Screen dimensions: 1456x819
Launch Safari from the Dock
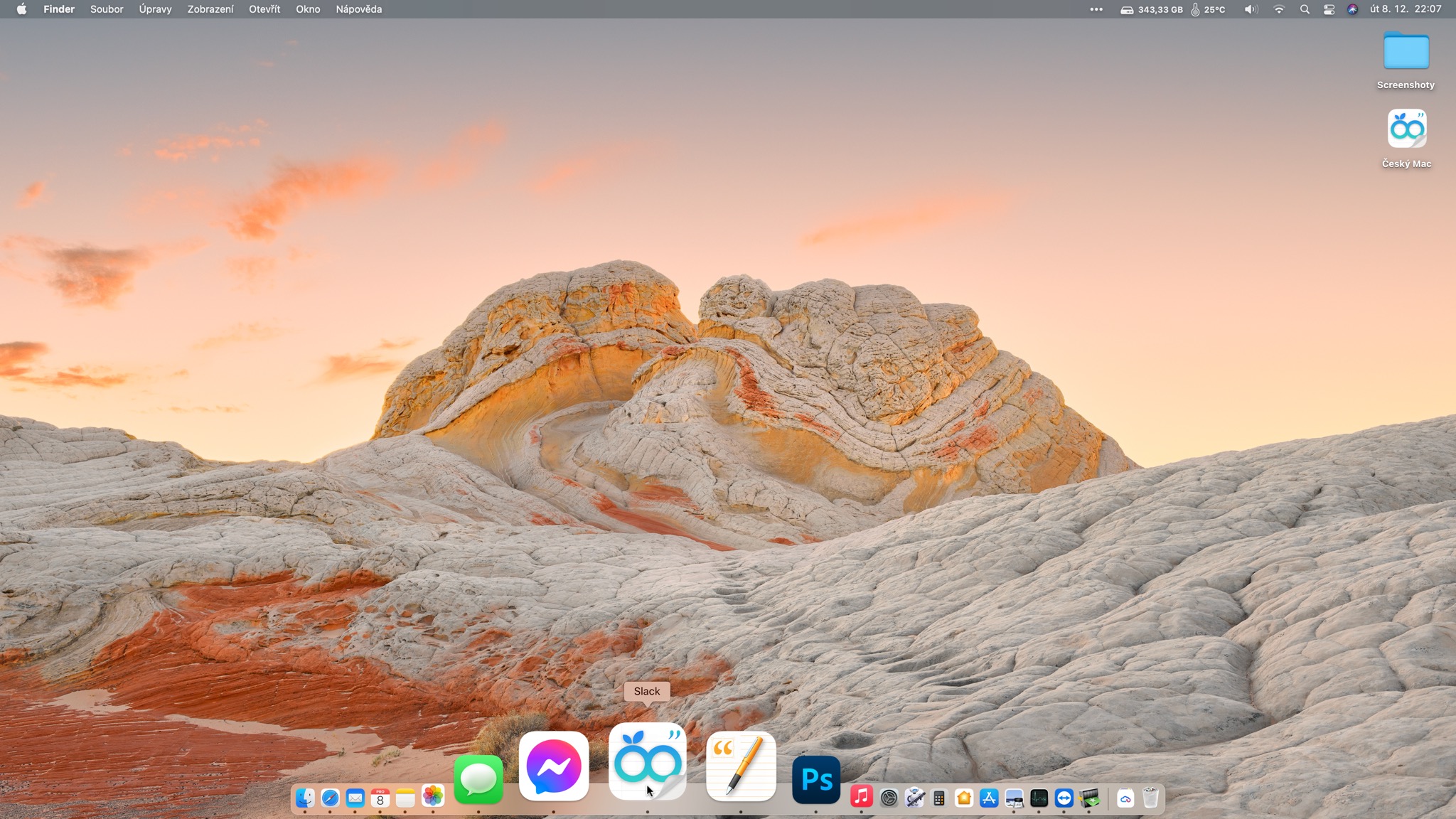330,798
